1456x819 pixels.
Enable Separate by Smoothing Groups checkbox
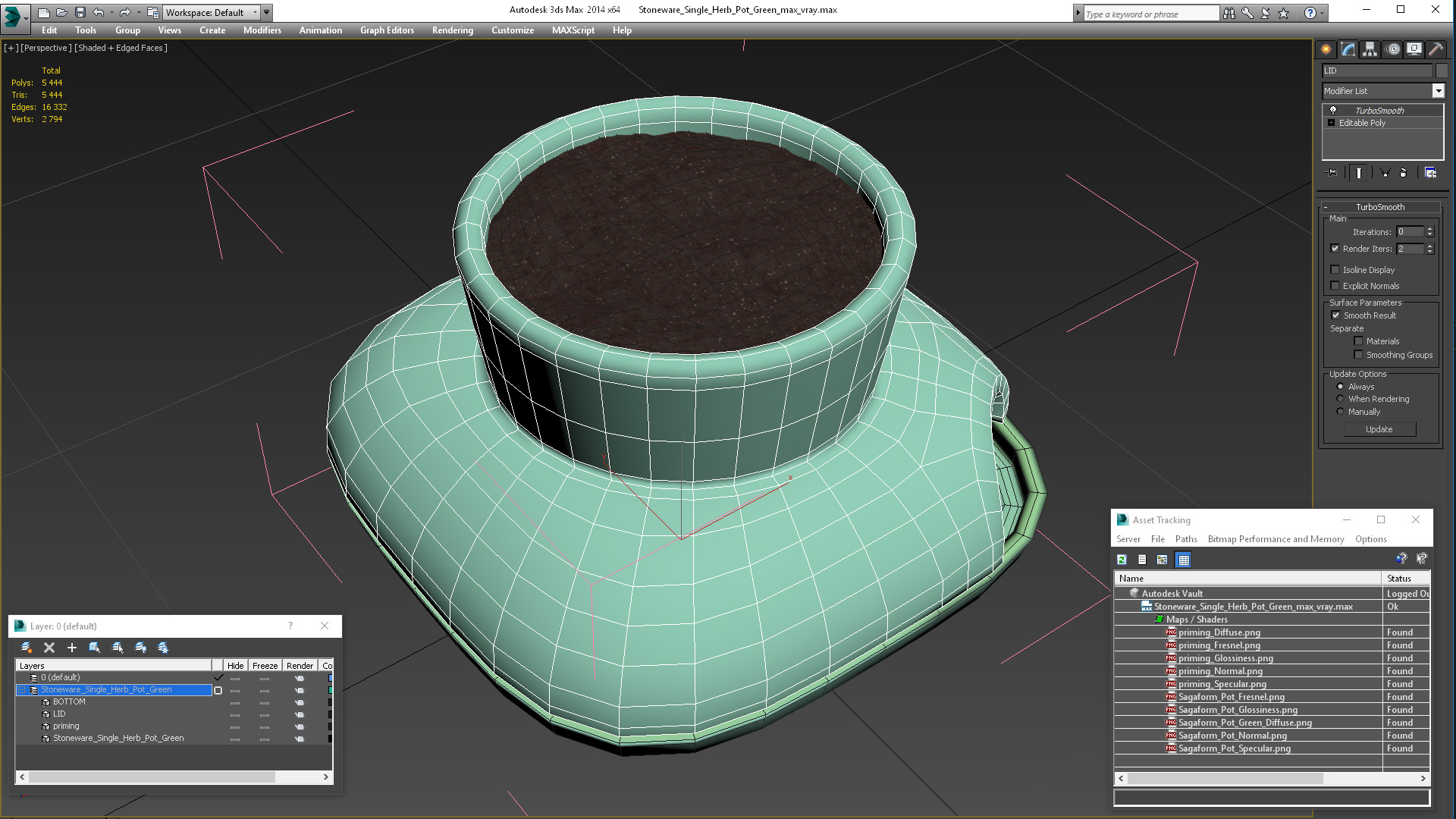[1358, 355]
